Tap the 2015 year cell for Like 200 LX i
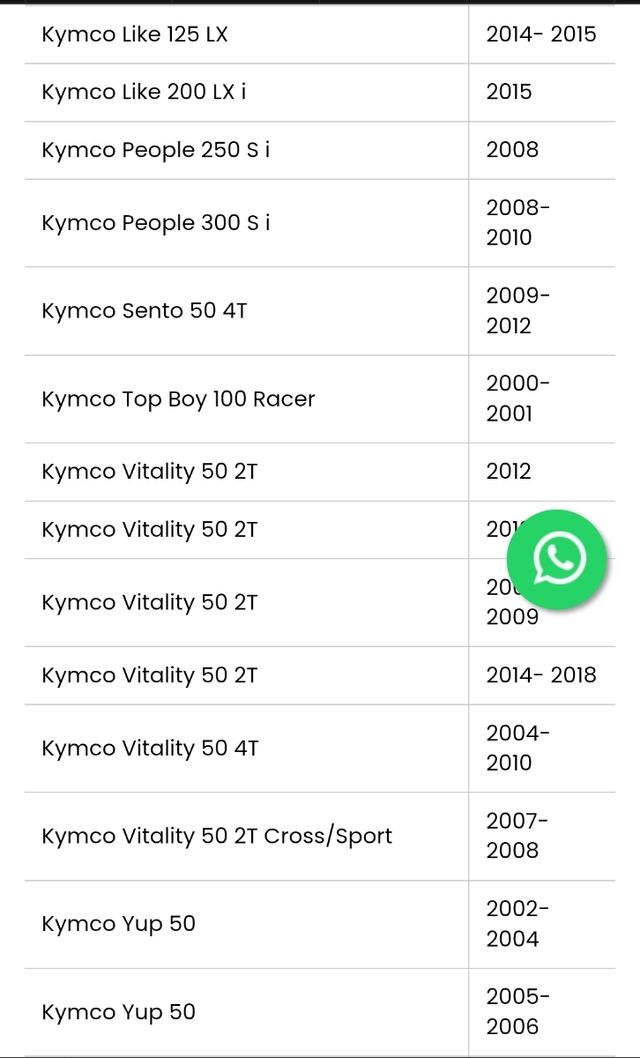The image size is (640, 1058). pos(509,92)
